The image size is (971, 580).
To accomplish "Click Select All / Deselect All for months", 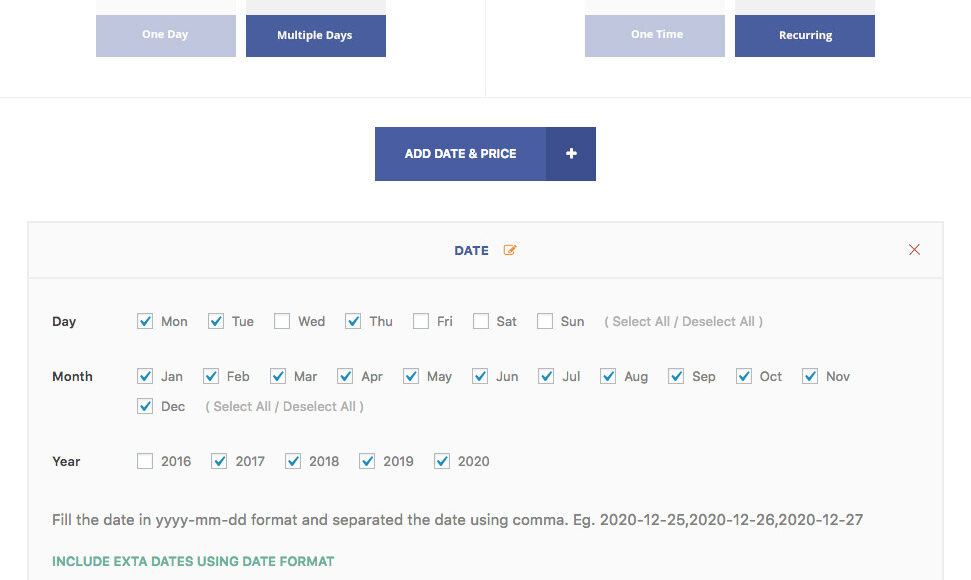I will click(x=284, y=406).
